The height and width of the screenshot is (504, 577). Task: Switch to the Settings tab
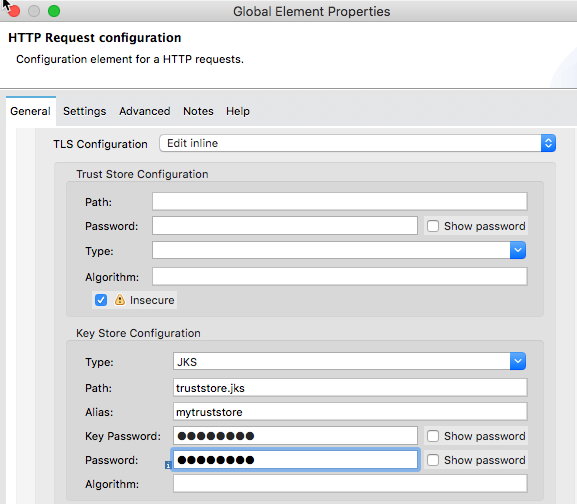pyautogui.click(x=84, y=111)
